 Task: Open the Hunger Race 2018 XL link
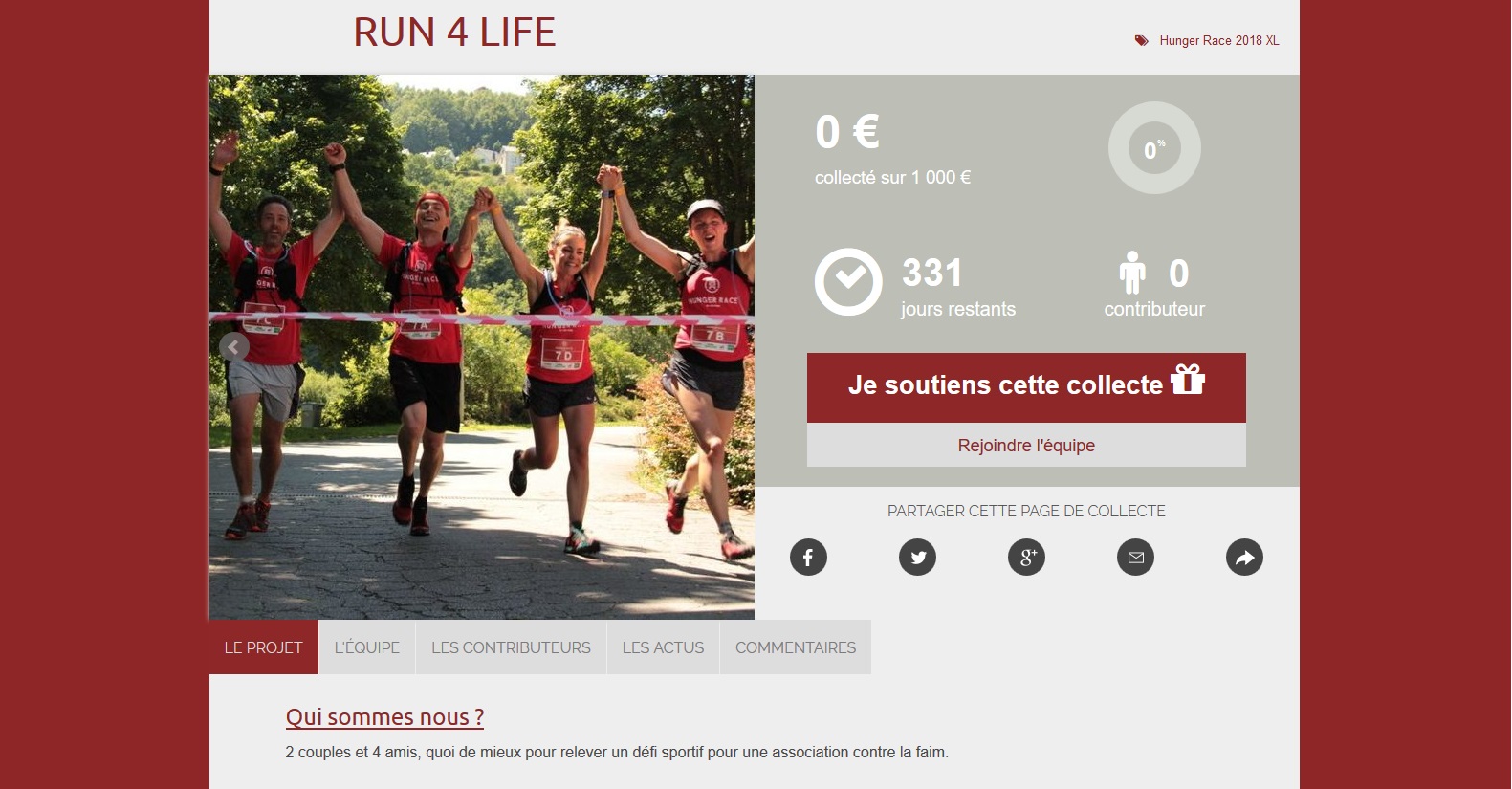(x=1218, y=40)
